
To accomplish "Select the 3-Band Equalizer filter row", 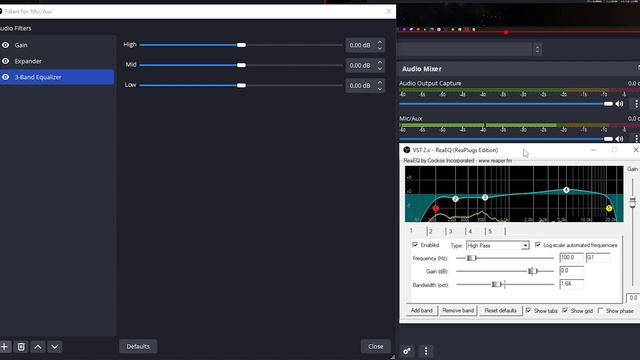I will [x=57, y=77].
